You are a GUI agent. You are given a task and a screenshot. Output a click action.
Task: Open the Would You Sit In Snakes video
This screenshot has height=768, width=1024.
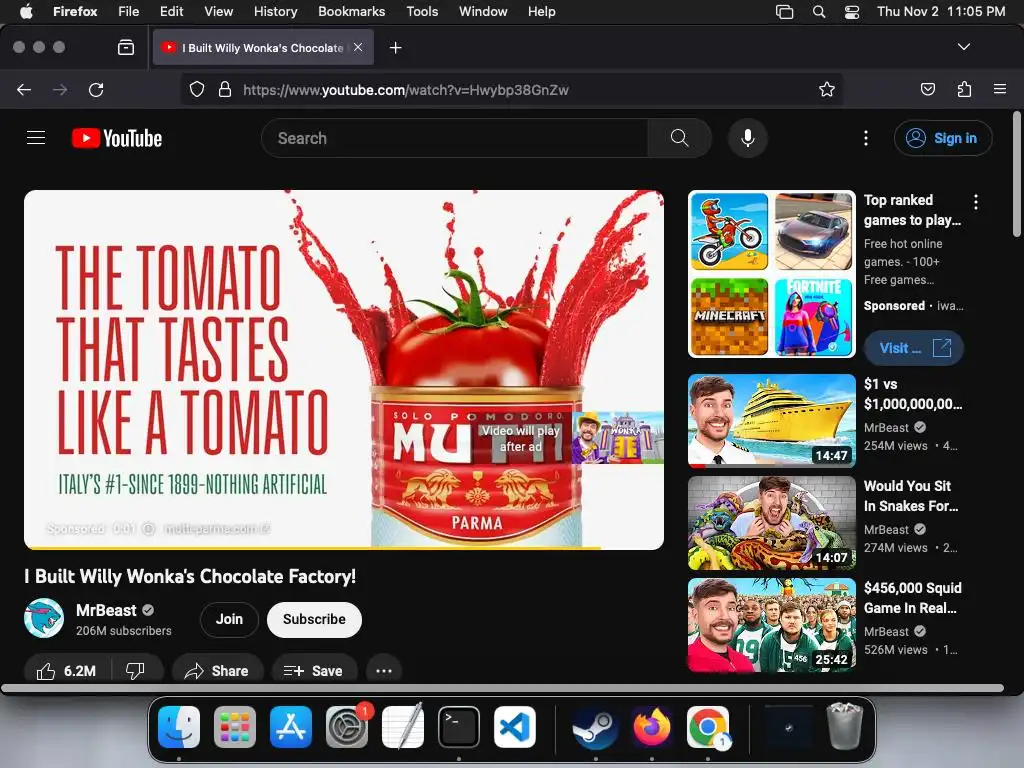coord(772,522)
